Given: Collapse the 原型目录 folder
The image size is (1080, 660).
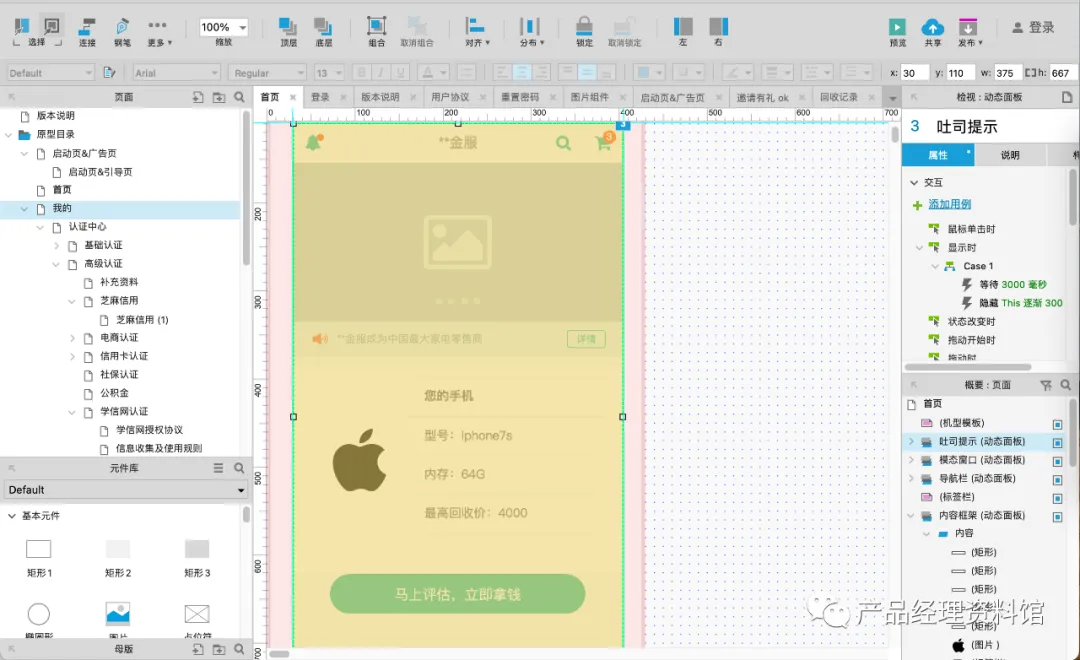Looking at the screenshot, I should 8,134.
